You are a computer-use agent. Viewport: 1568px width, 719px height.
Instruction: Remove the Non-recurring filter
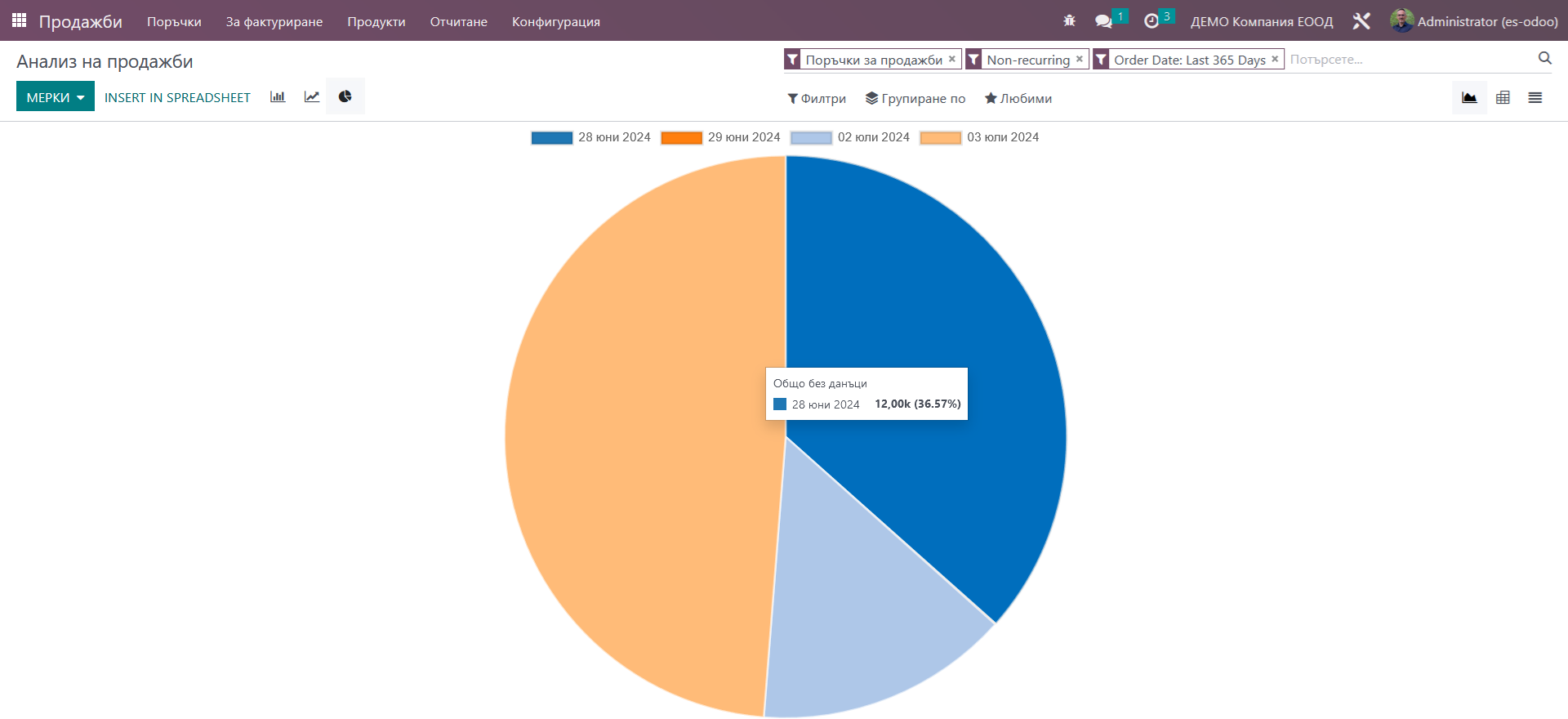[1080, 59]
